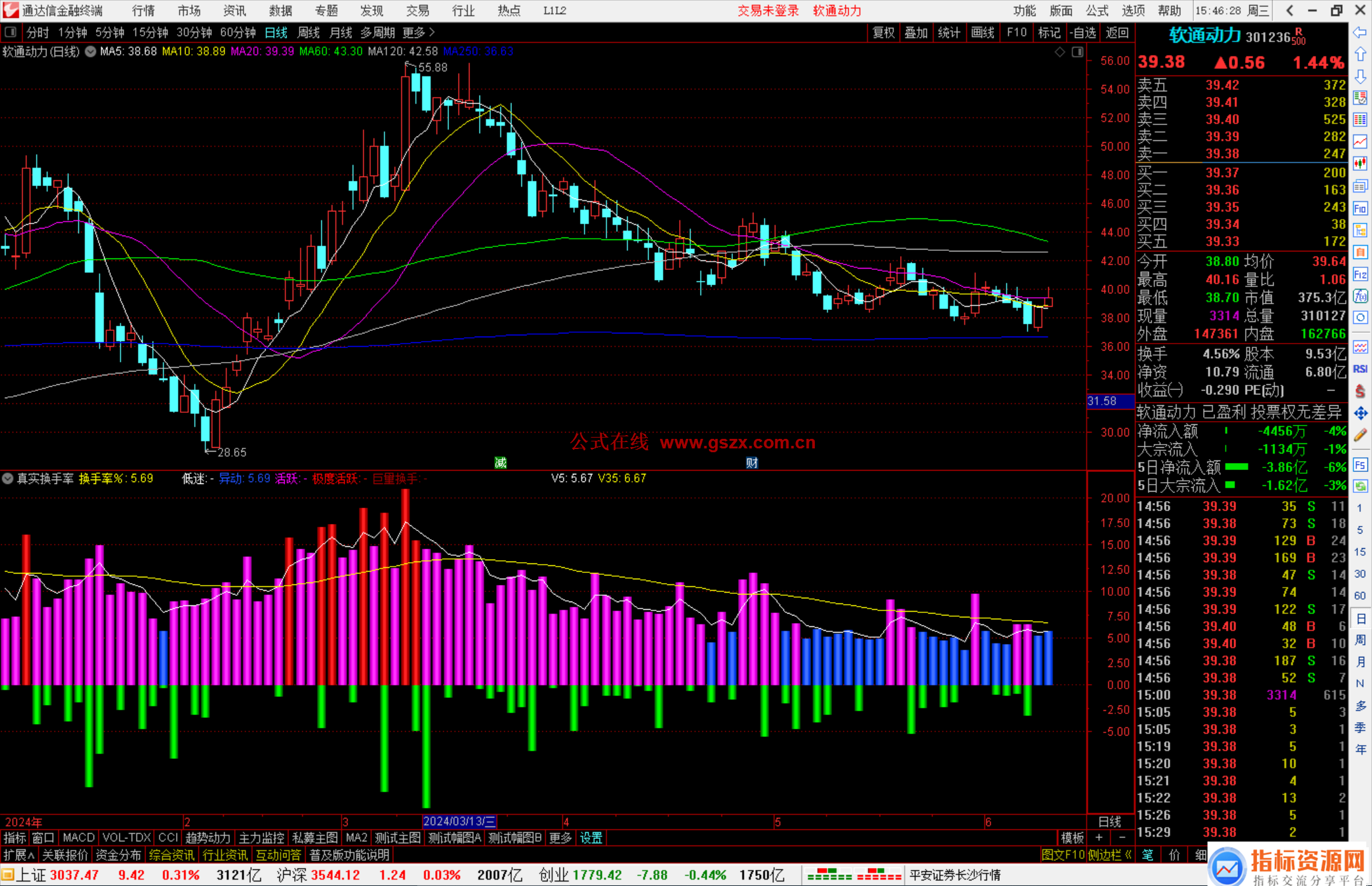Click the circle icon in right sidebar

[1360, 318]
